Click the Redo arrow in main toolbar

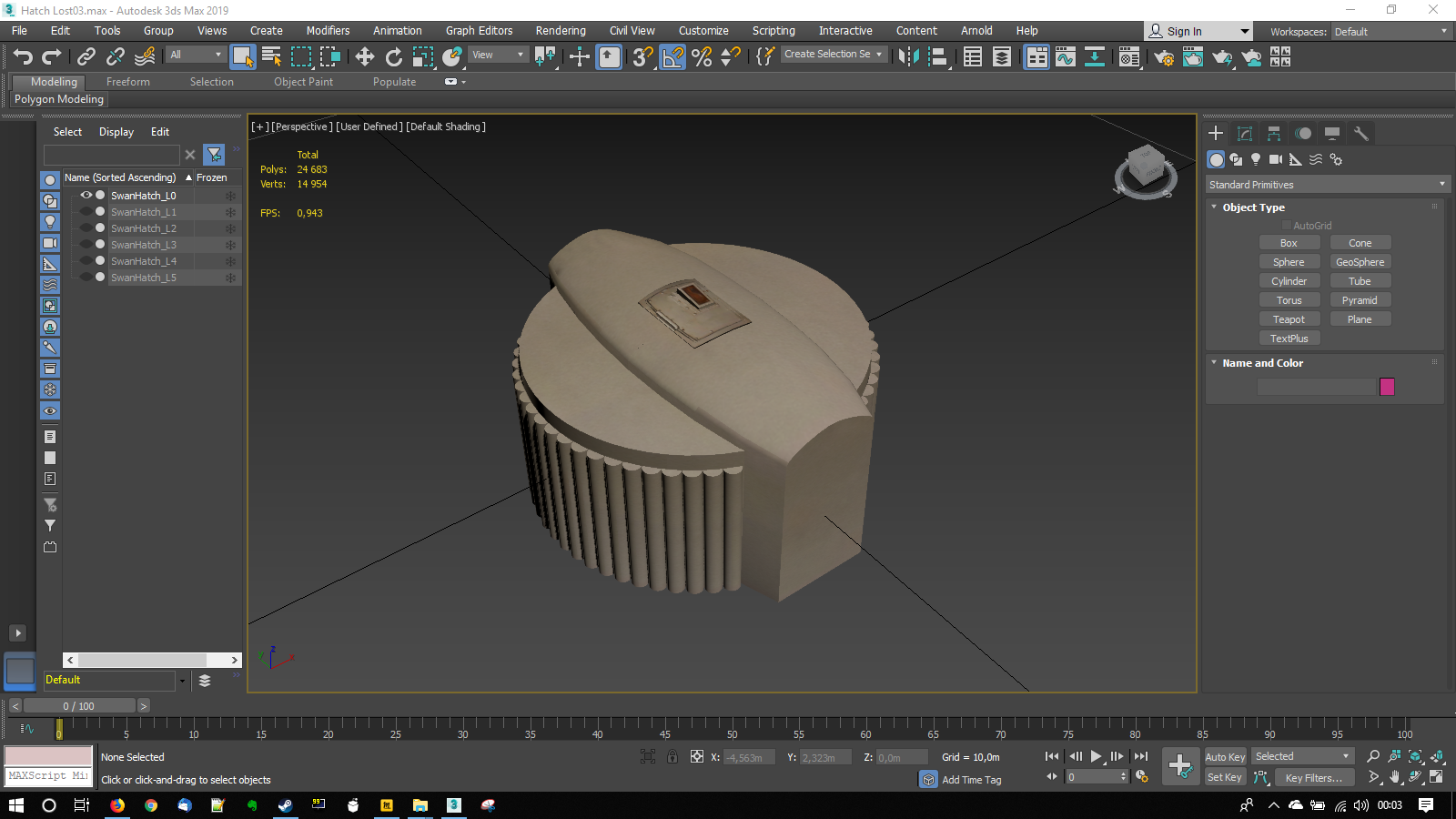coord(52,56)
